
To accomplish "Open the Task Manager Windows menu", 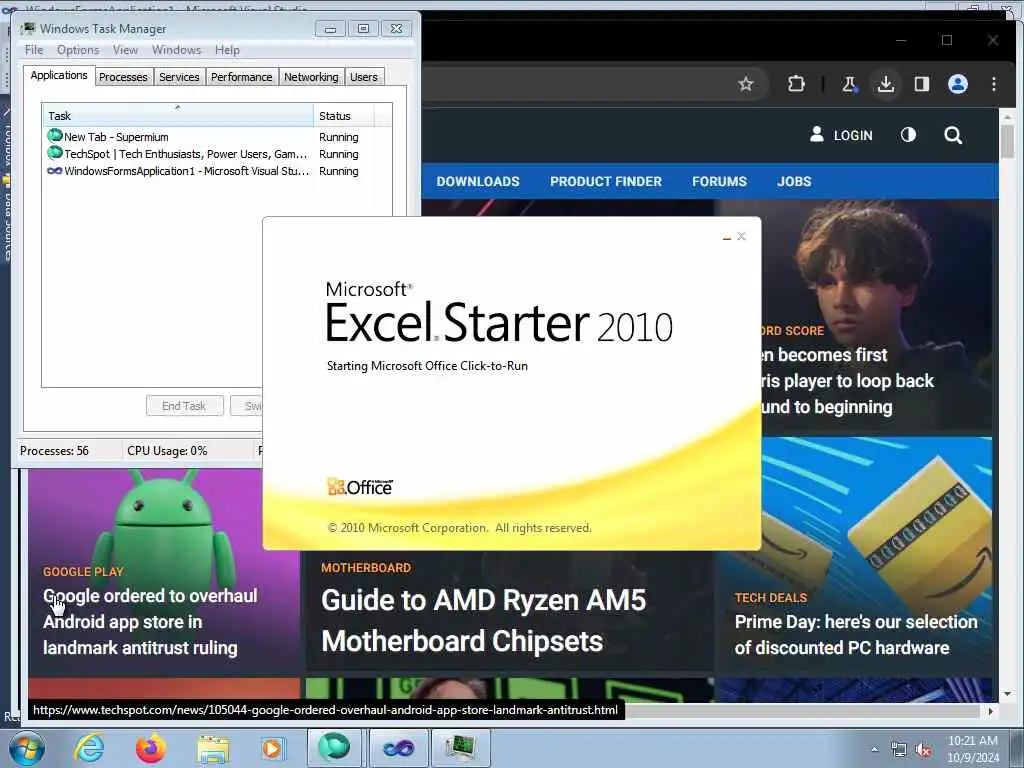I will coord(176,50).
